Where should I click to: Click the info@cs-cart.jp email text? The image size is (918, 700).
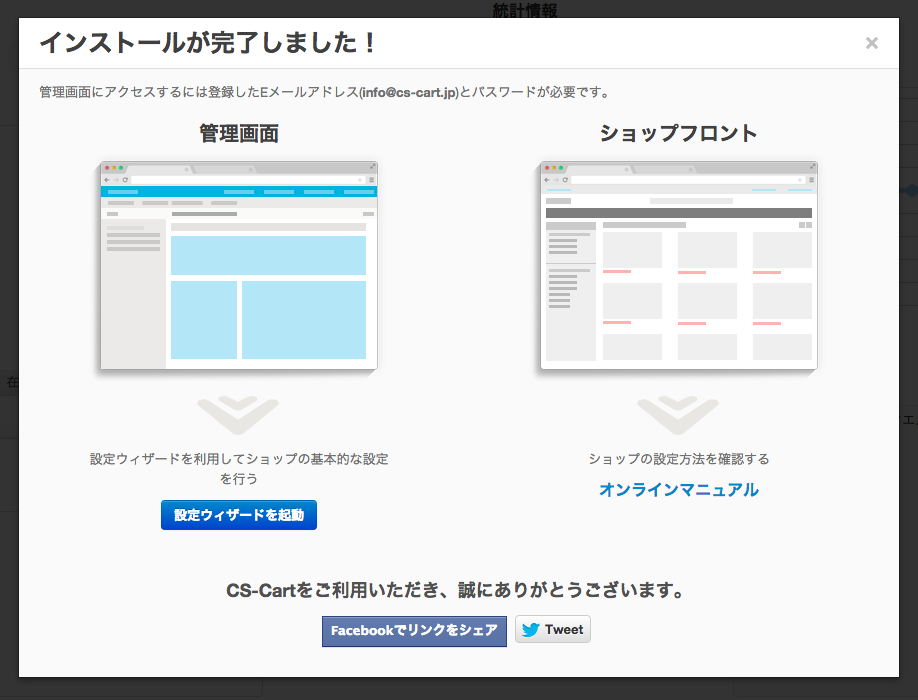(409, 92)
